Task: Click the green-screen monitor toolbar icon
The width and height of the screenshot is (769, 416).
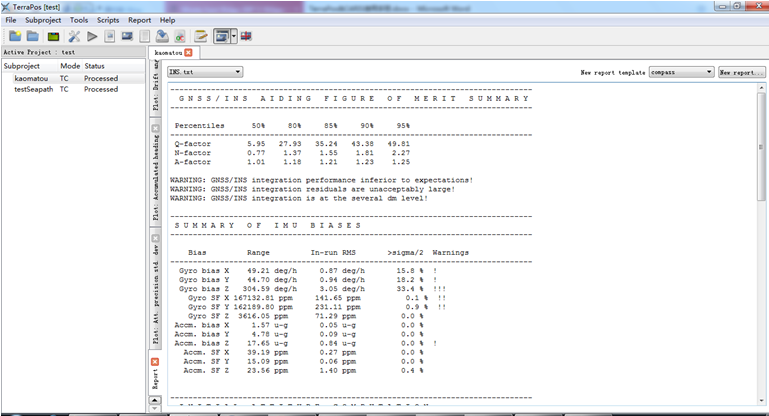Action: [x=52, y=36]
